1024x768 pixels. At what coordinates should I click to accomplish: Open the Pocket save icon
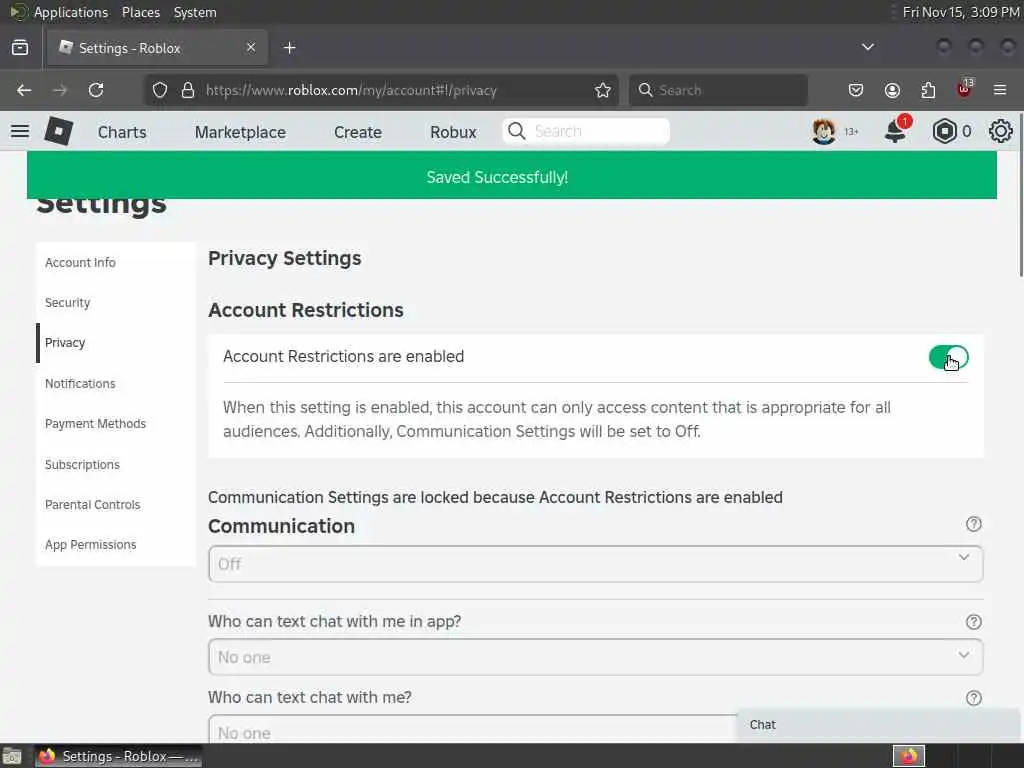tap(856, 90)
